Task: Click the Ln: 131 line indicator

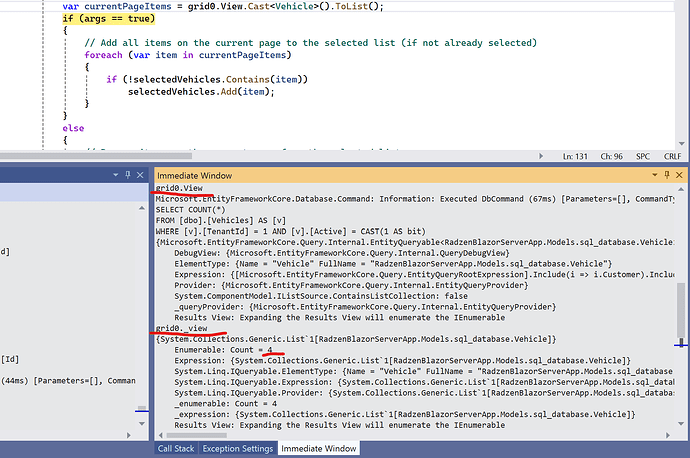Action: (x=575, y=156)
